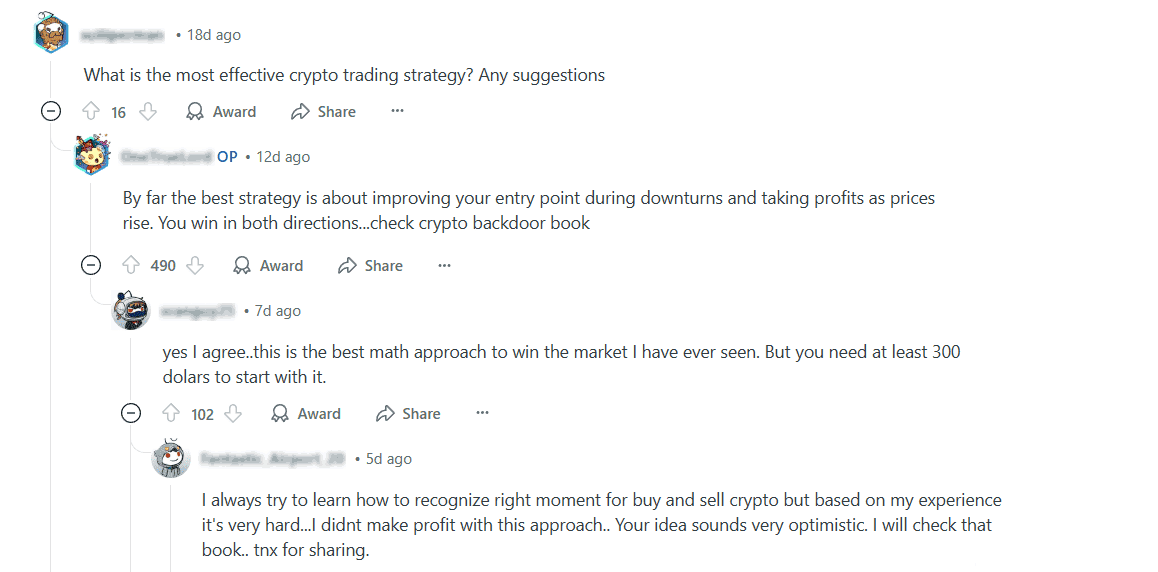Award the comment posted 7d ago
Viewport: 1158px width, 572px height.
(x=306, y=413)
